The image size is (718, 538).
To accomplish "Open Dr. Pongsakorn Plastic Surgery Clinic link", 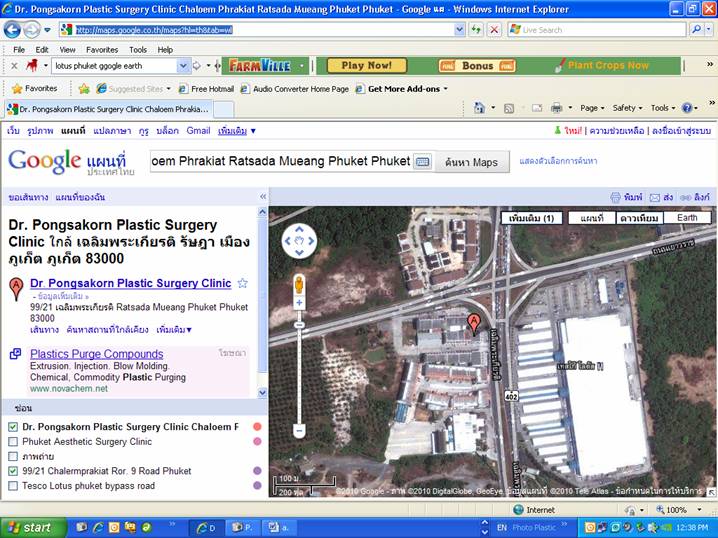I will click(131, 283).
